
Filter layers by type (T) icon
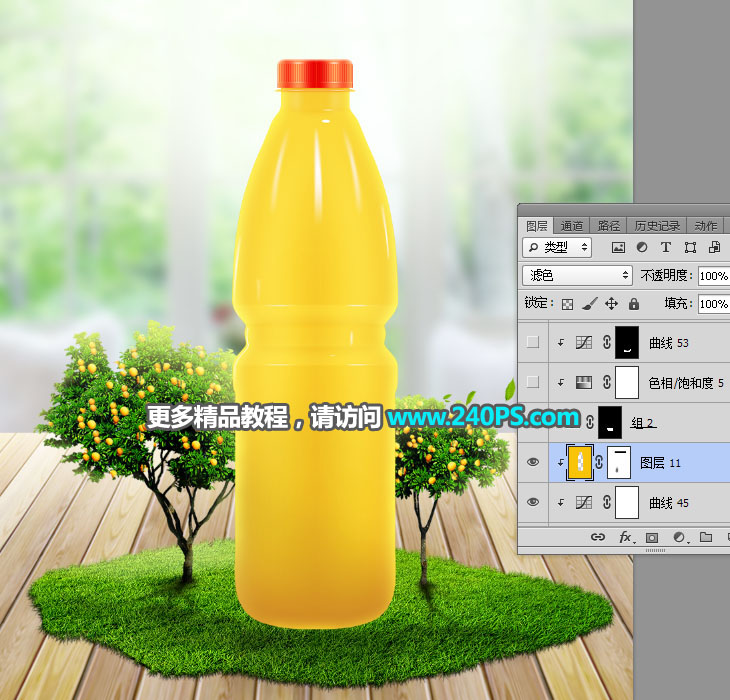click(666, 247)
